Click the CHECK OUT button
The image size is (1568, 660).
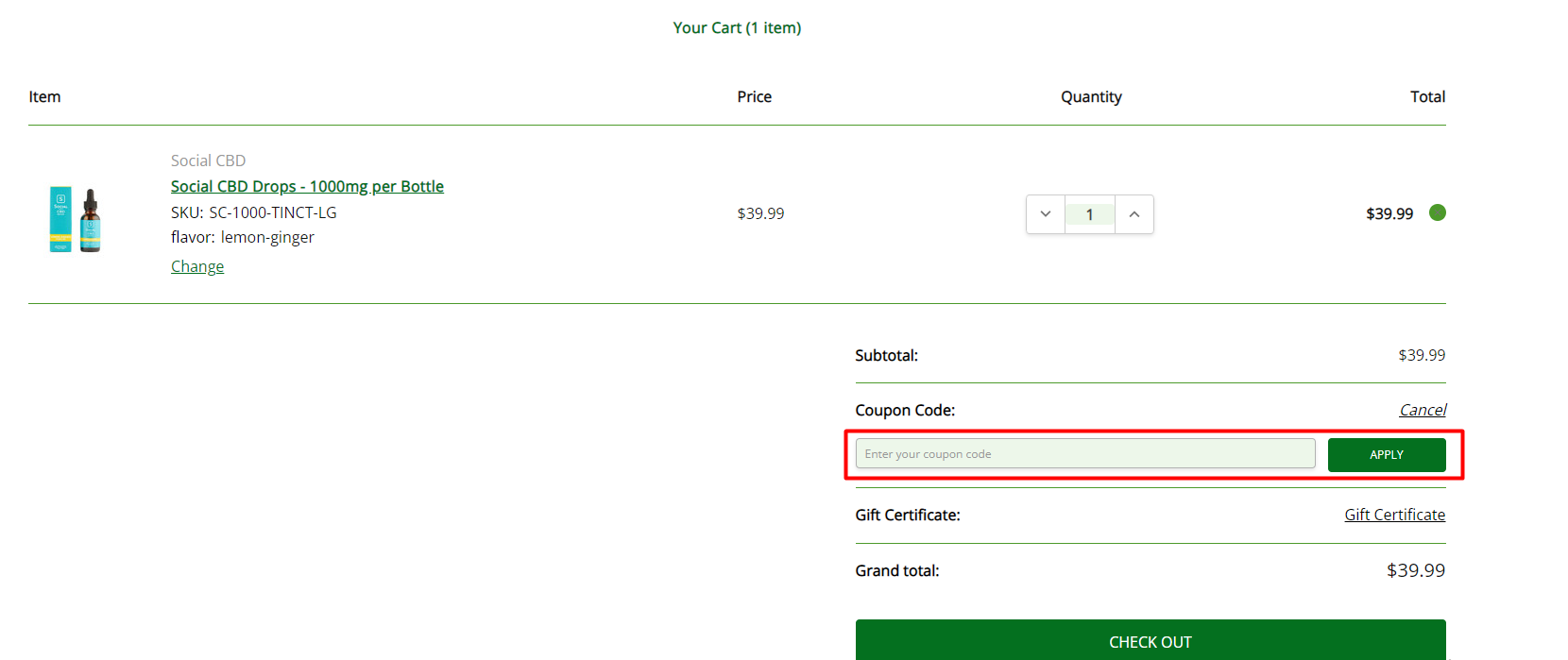click(1150, 640)
